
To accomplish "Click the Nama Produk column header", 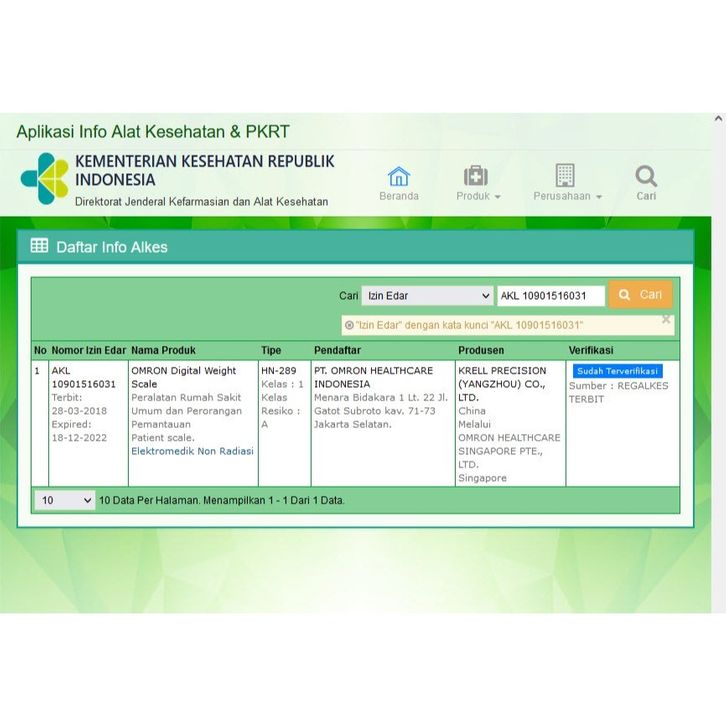I will pos(164,351).
